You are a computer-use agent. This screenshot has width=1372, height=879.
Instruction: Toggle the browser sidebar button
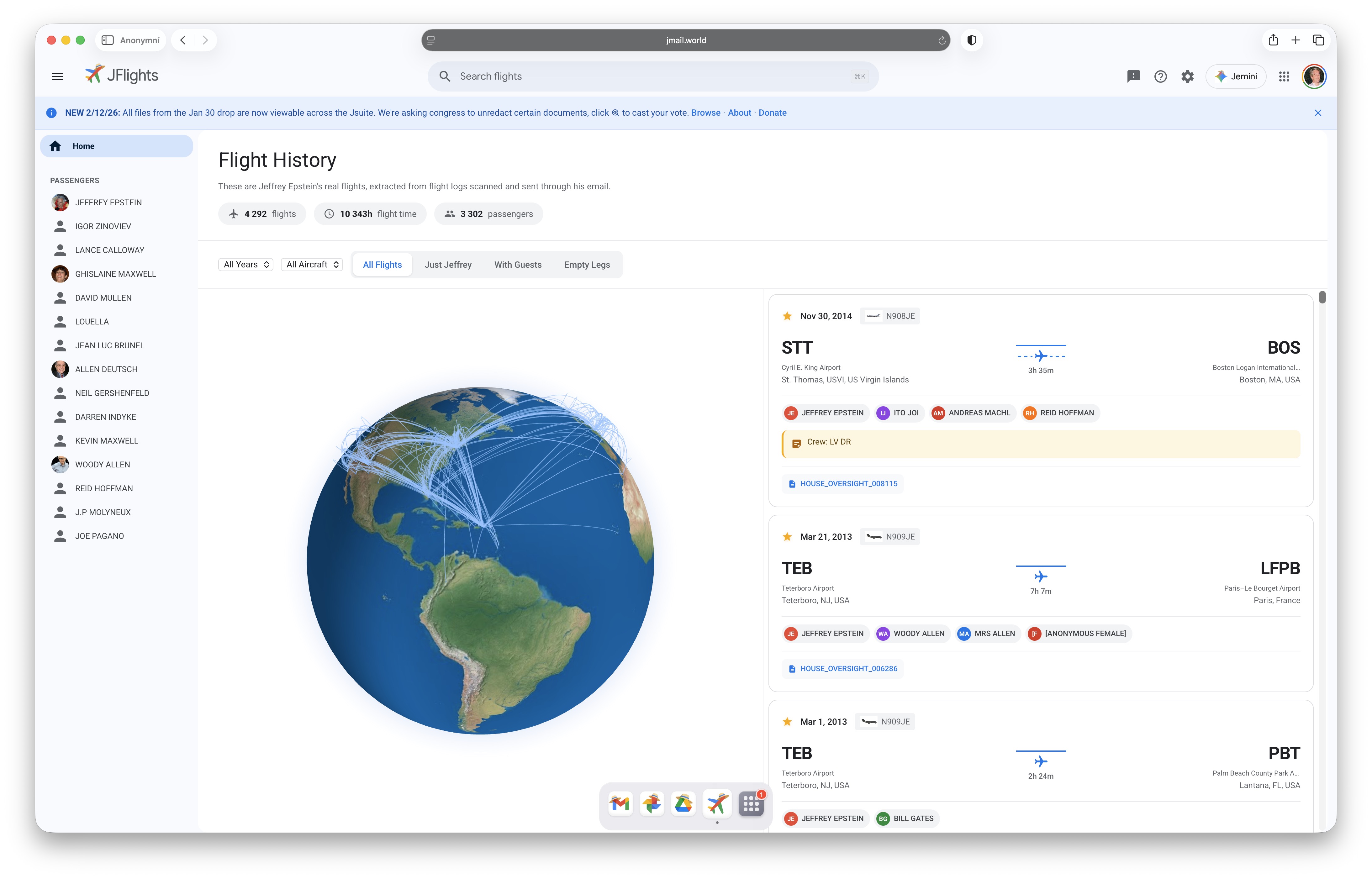click(x=107, y=40)
